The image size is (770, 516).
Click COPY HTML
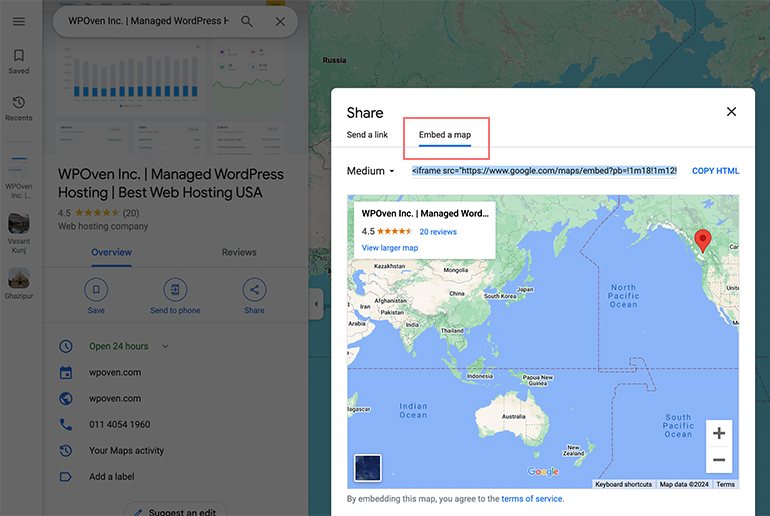coord(715,171)
